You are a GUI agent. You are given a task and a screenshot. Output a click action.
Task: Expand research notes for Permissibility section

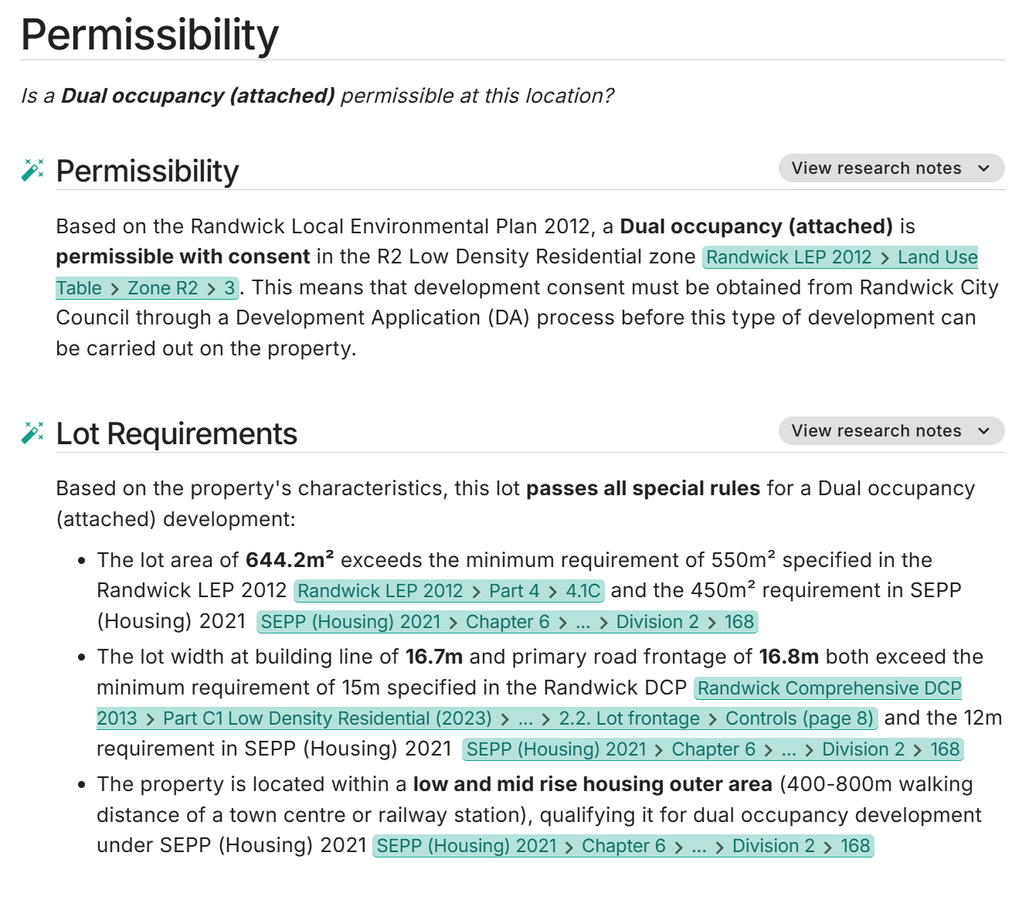point(890,168)
